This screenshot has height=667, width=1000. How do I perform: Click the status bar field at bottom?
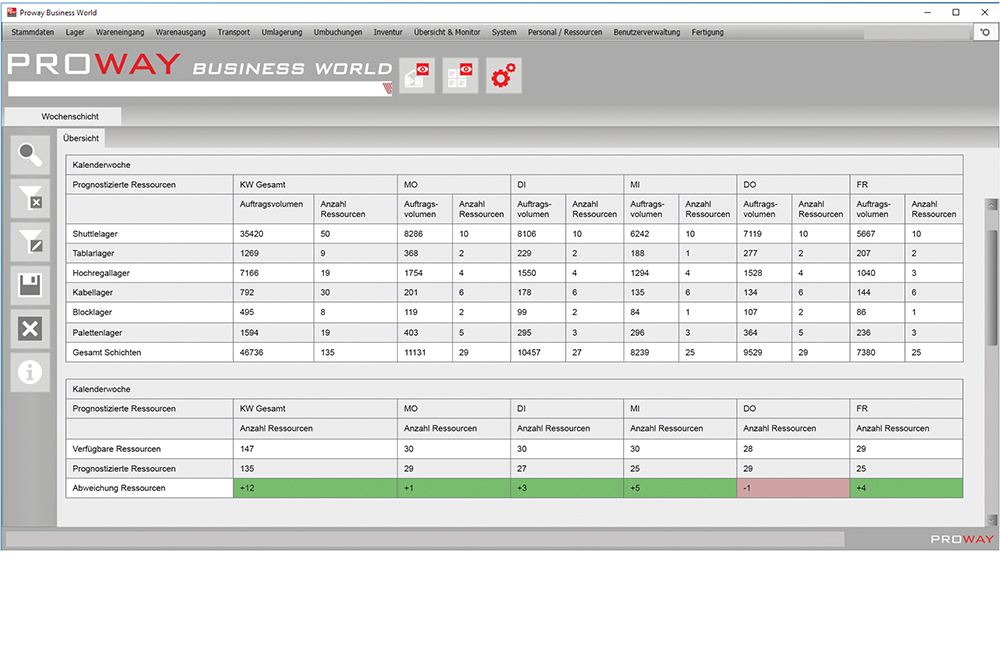point(425,539)
